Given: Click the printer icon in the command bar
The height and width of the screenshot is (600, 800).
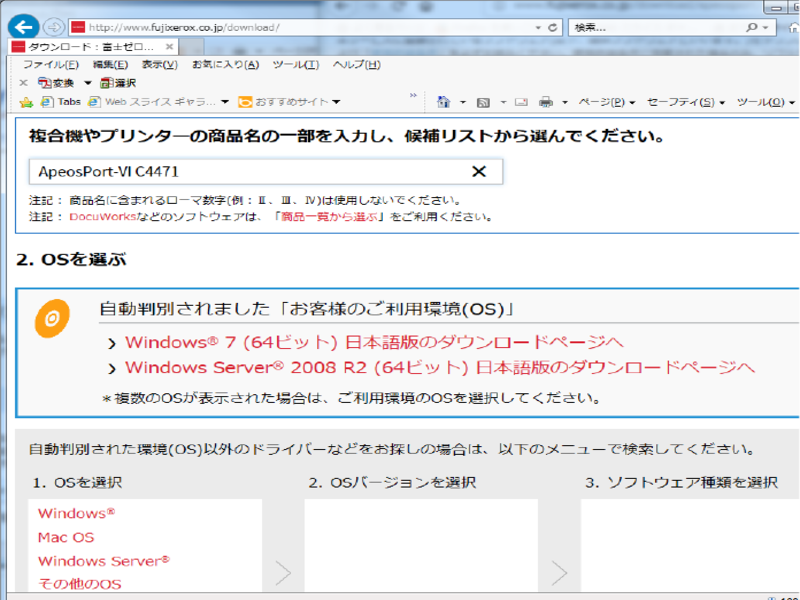Looking at the screenshot, I should coord(545,102).
